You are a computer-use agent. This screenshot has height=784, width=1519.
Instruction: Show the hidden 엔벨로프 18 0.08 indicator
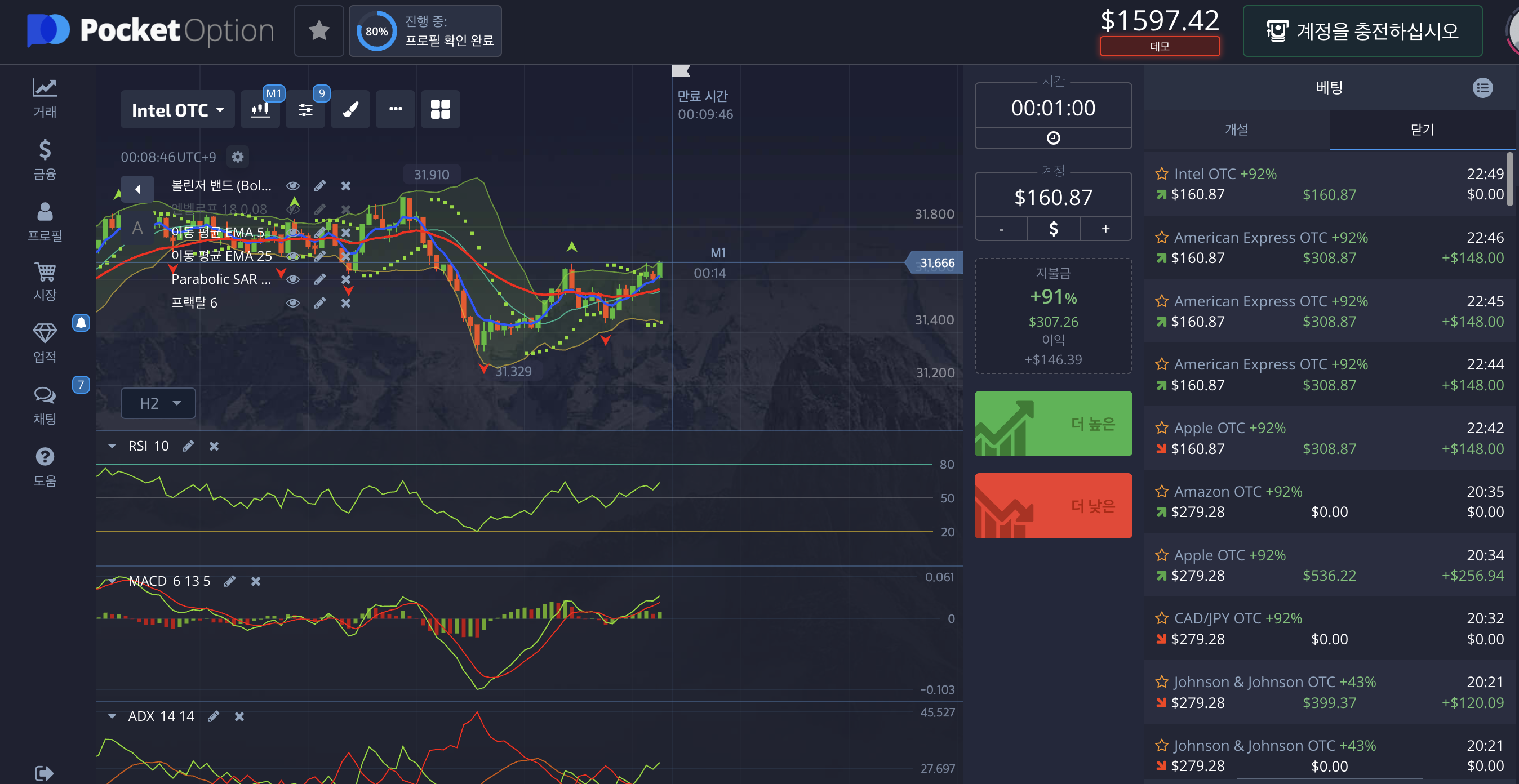click(293, 210)
